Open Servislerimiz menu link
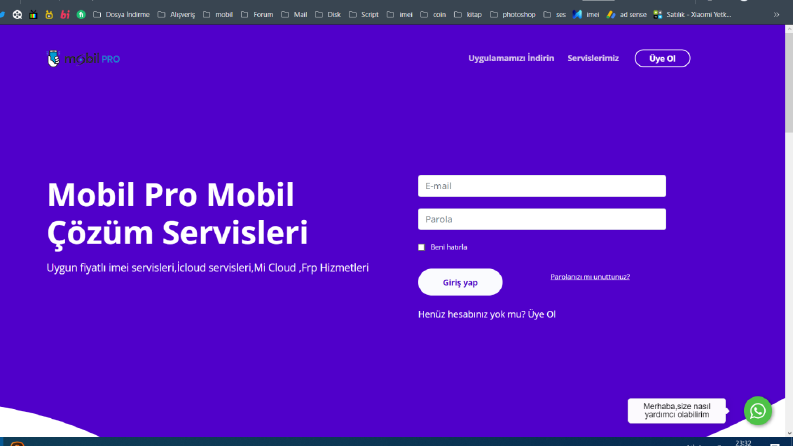 click(x=593, y=58)
